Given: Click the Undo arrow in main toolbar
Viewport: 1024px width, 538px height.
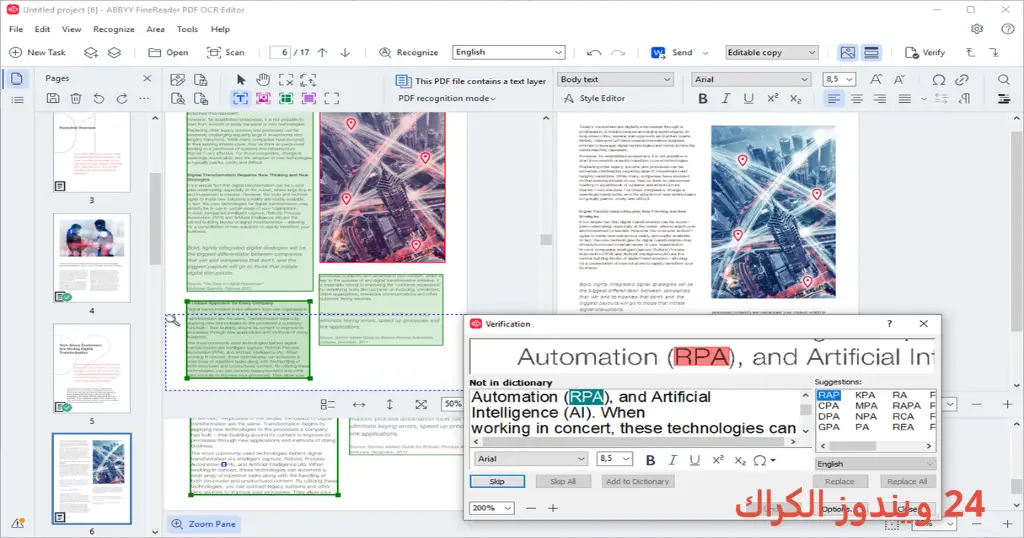Looking at the screenshot, I should click(594, 53).
